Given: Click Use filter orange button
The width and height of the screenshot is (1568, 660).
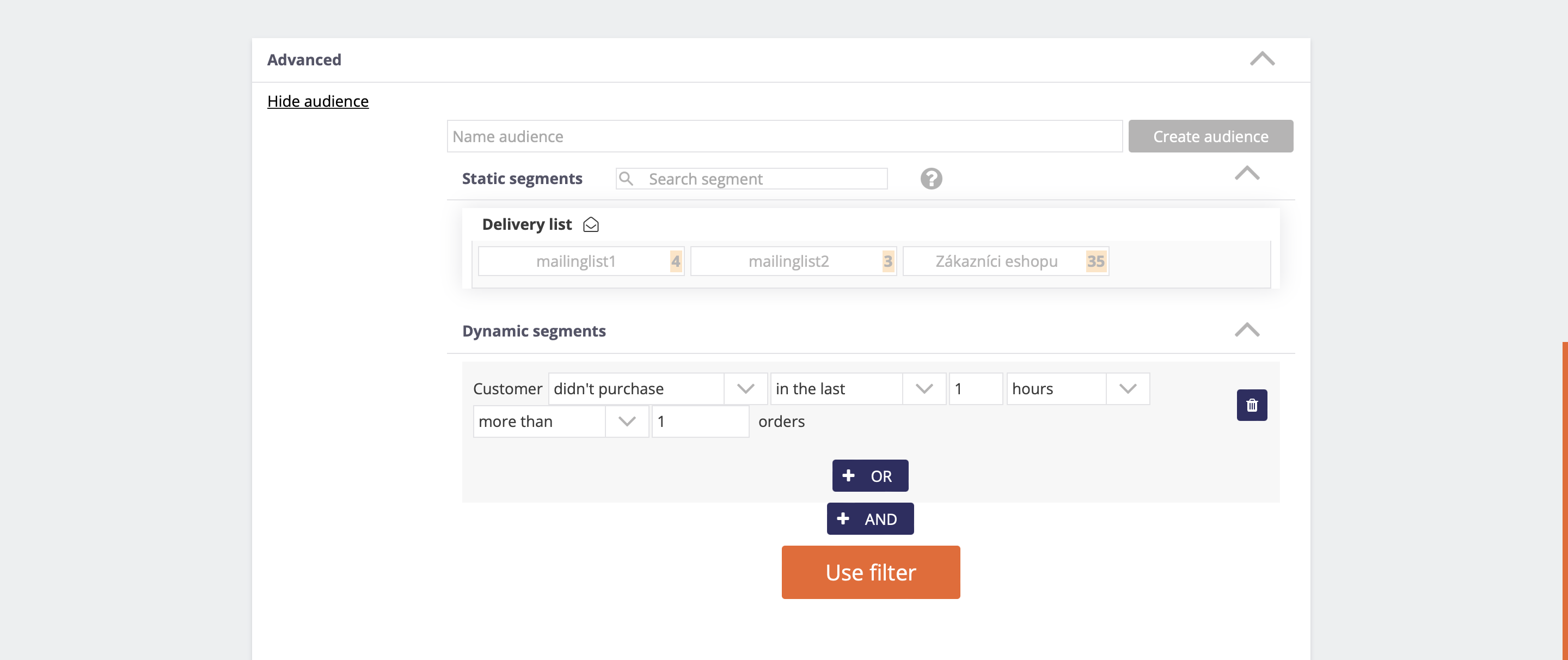Looking at the screenshot, I should pyautogui.click(x=870, y=572).
